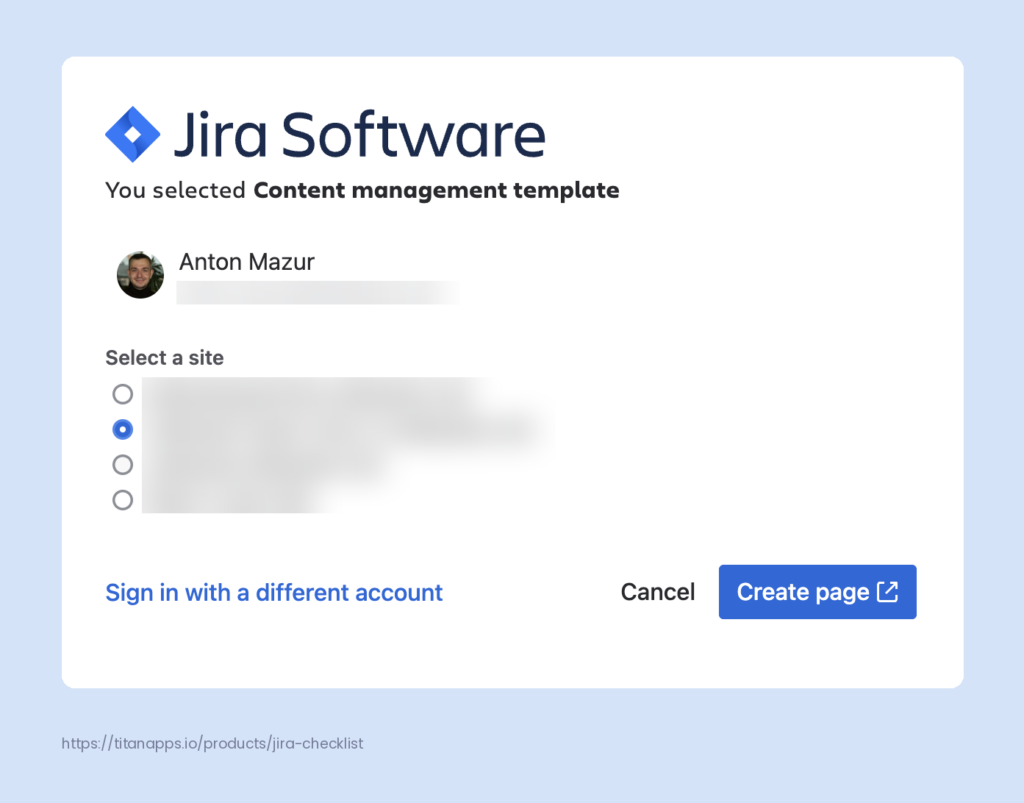
Task: Open Anton Mazur's profile avatar
Action: point(140,275)
